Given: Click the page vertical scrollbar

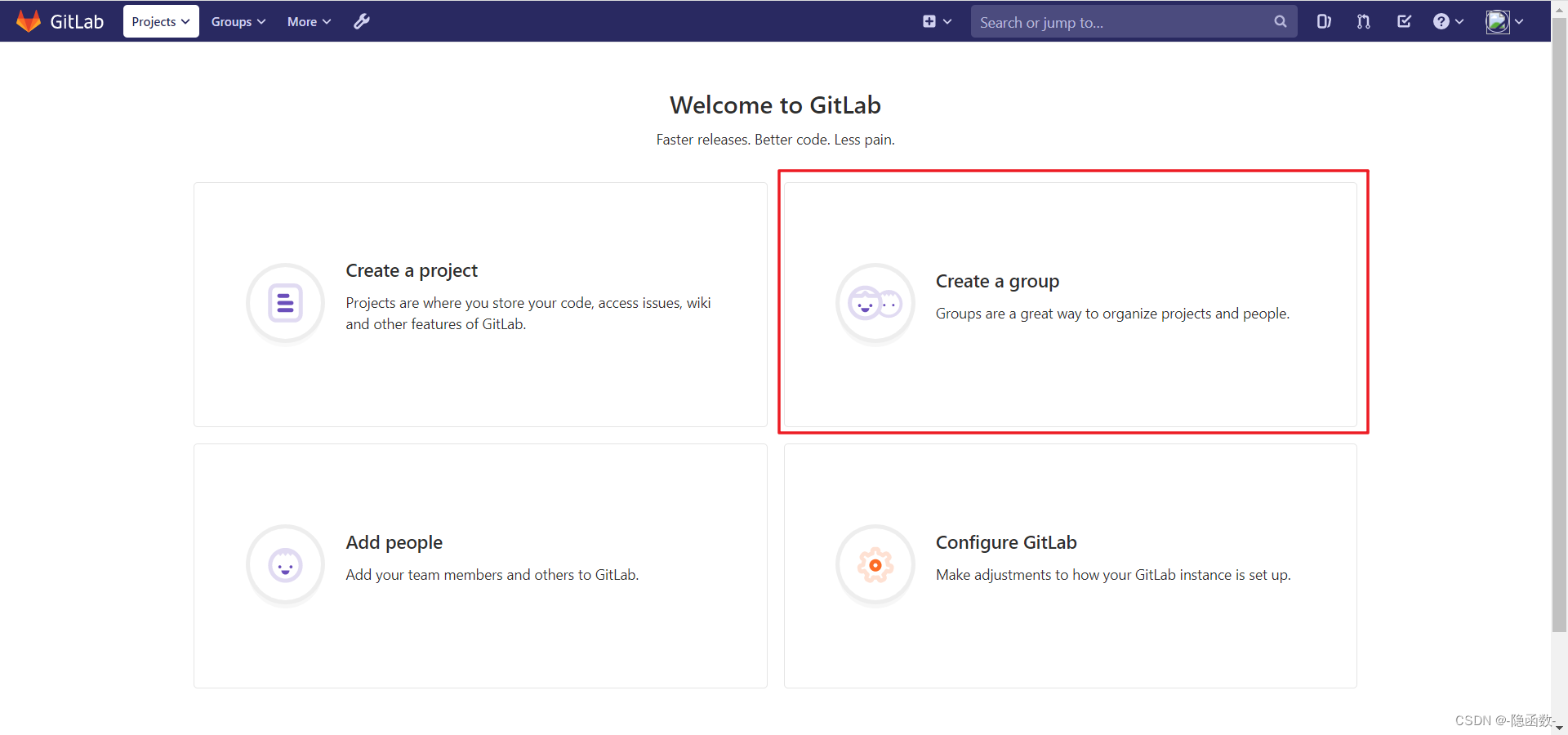Looking at the screenshot, I should 1559,327.
